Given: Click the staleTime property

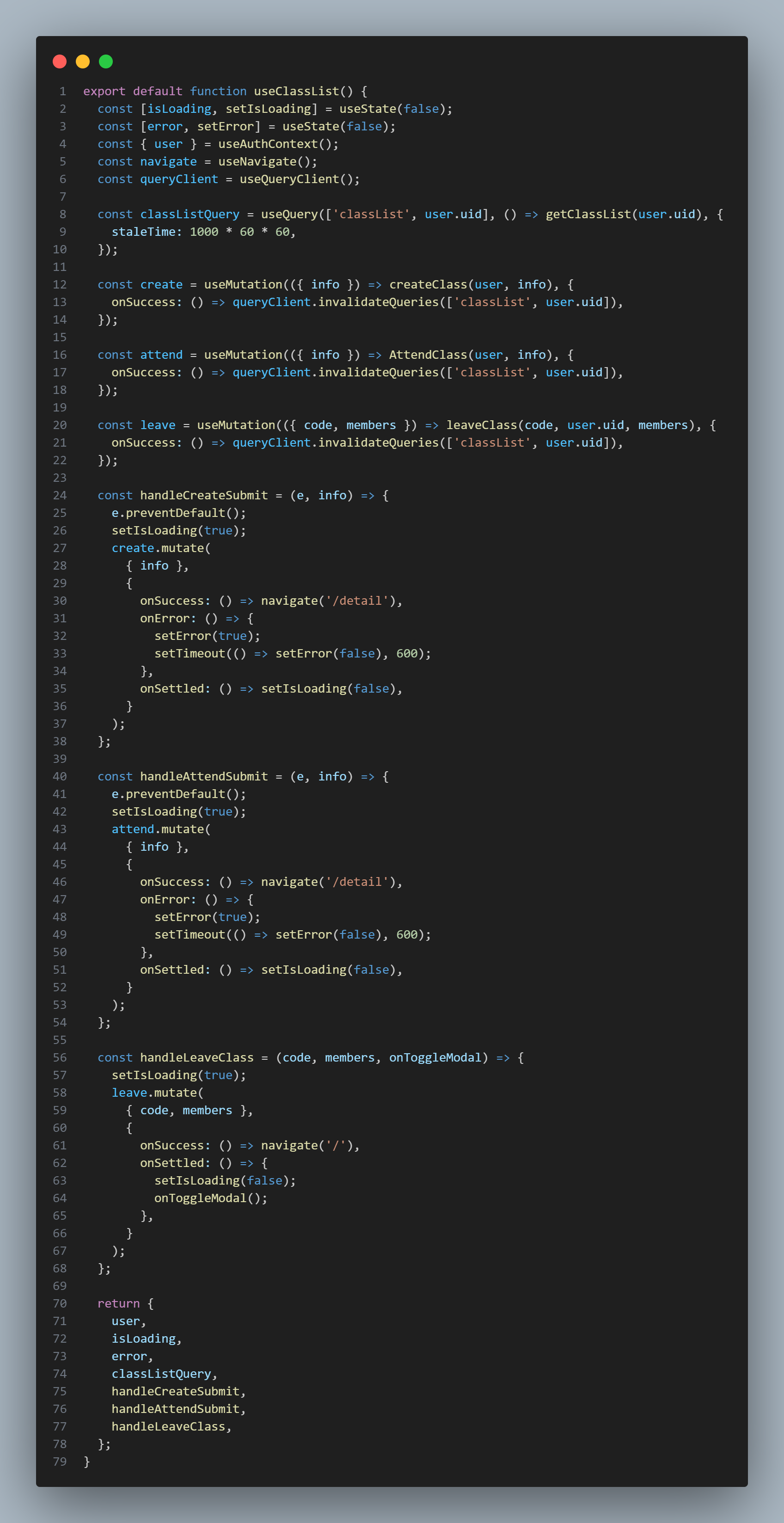Looking at the screenshot, I should [x=144, y=232].
